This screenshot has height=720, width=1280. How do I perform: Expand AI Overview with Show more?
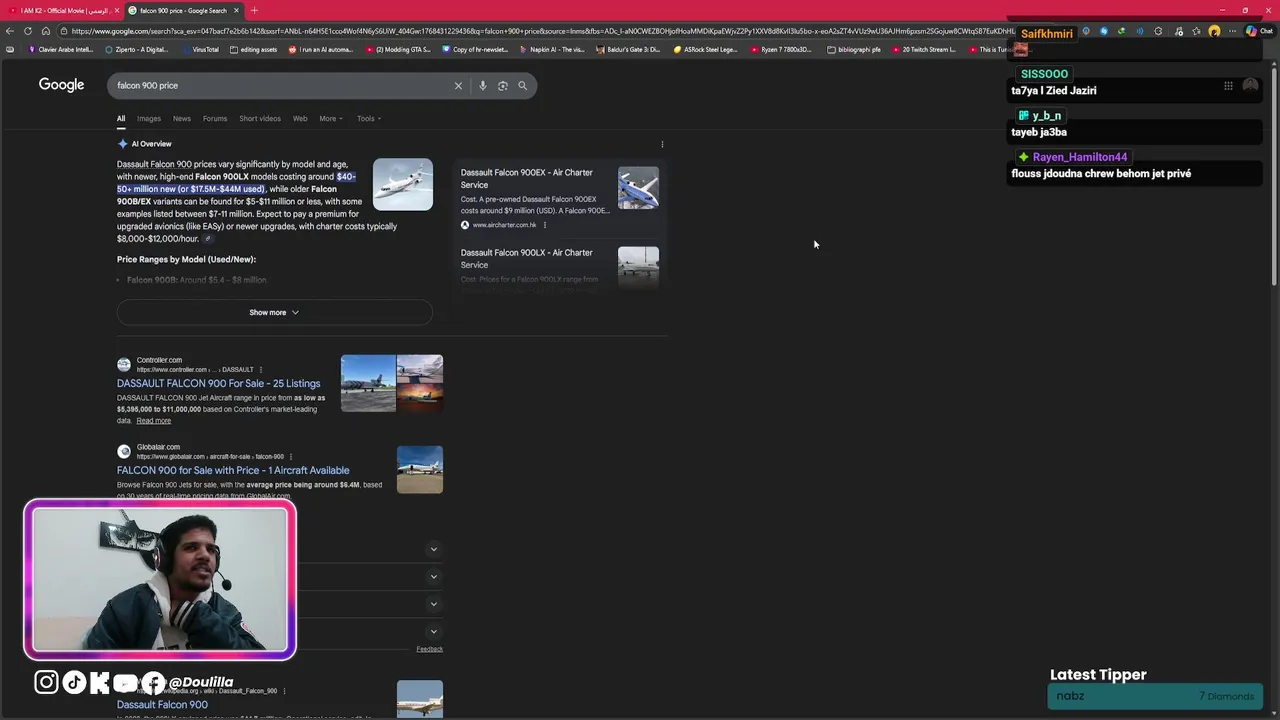click(x=274, y=312)
